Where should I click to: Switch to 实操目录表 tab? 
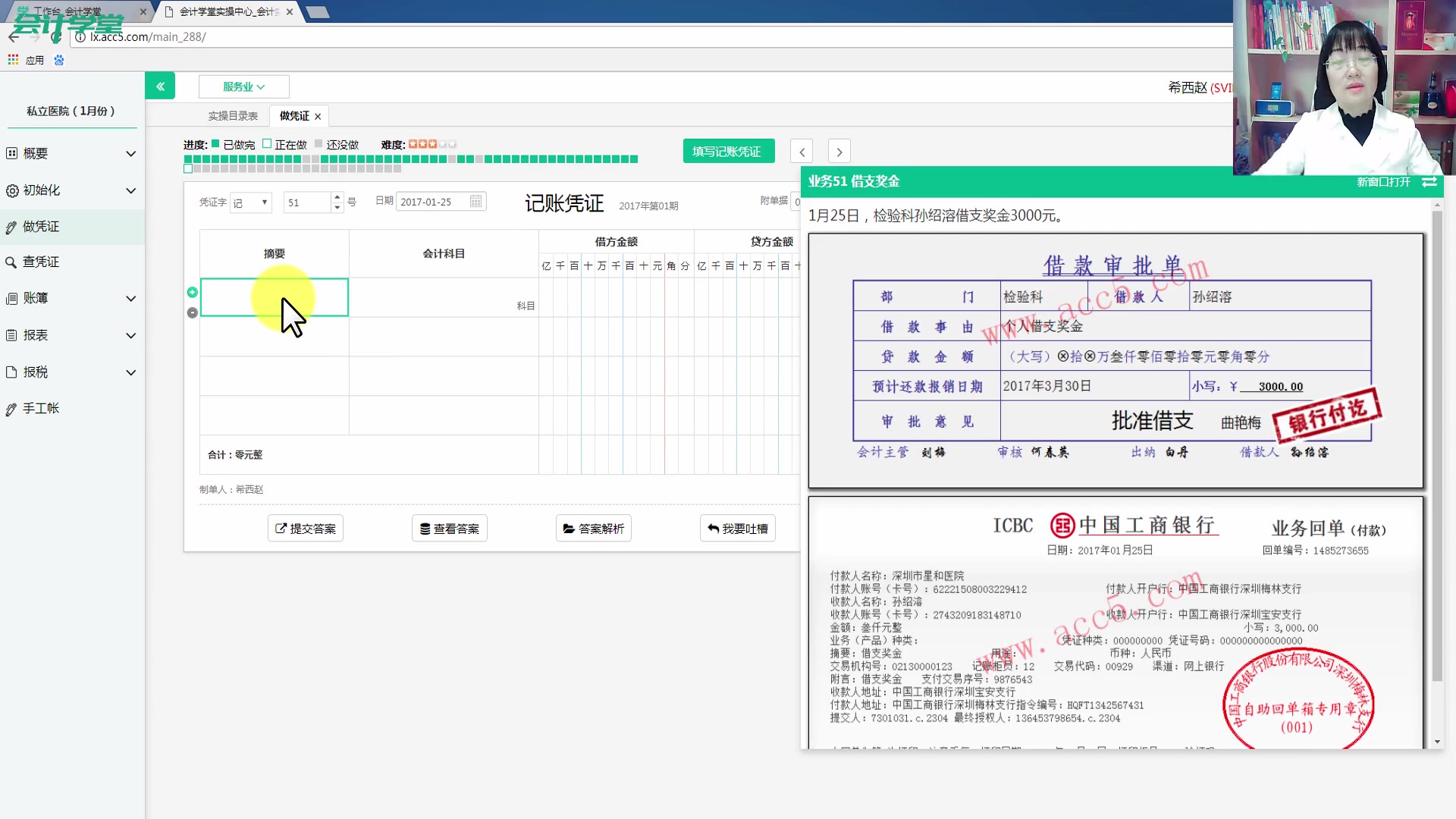pyautogui.click(x=233, y=116)
